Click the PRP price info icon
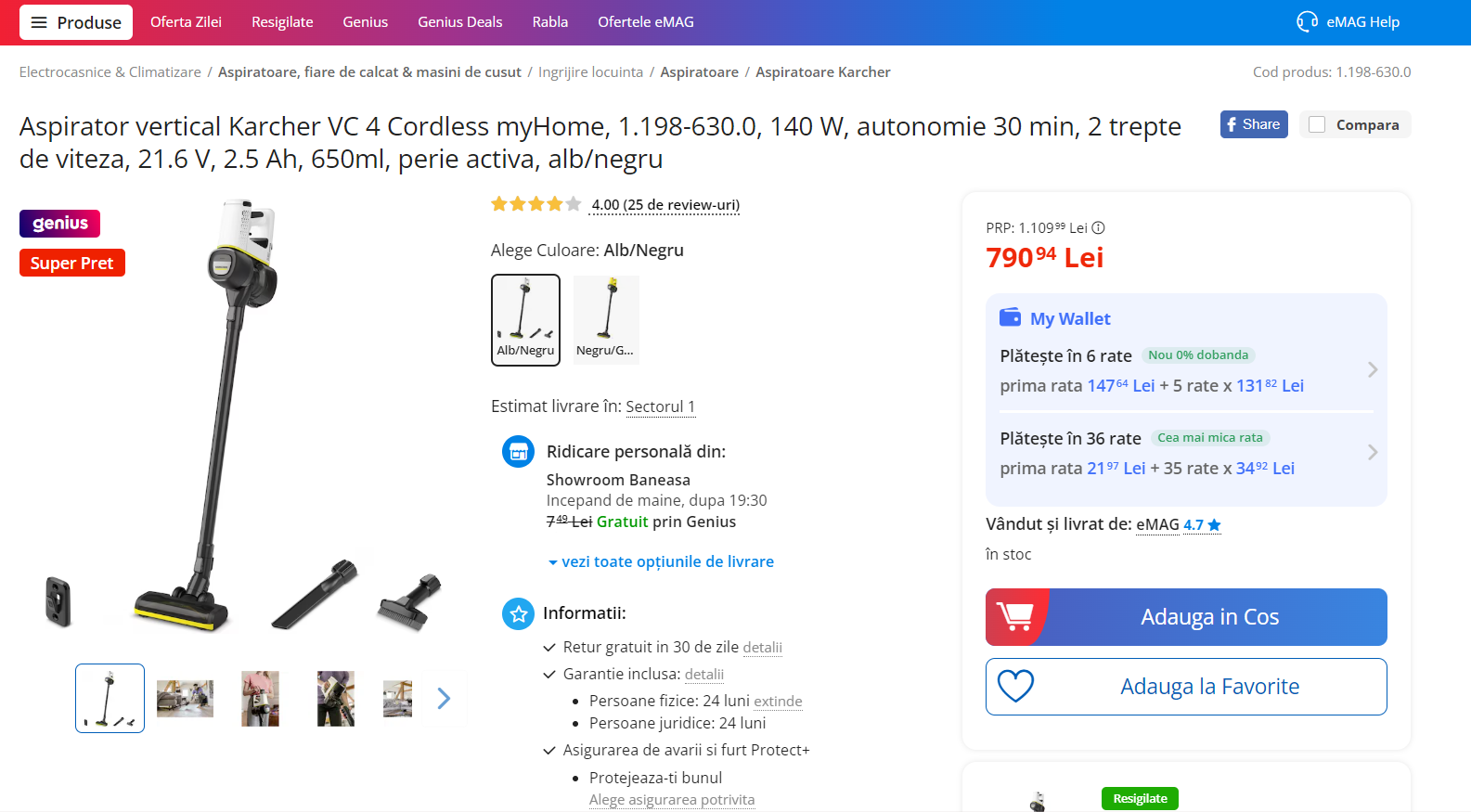This screenshot has height=812, width=1471. click(x=1098, y=227)
